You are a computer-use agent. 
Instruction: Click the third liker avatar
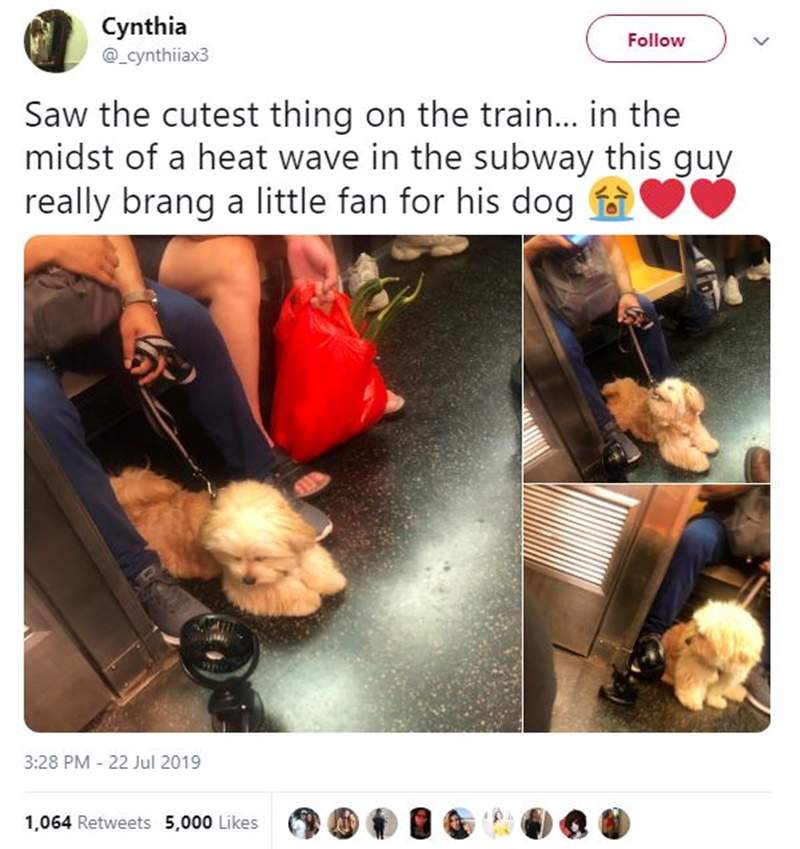382,823
